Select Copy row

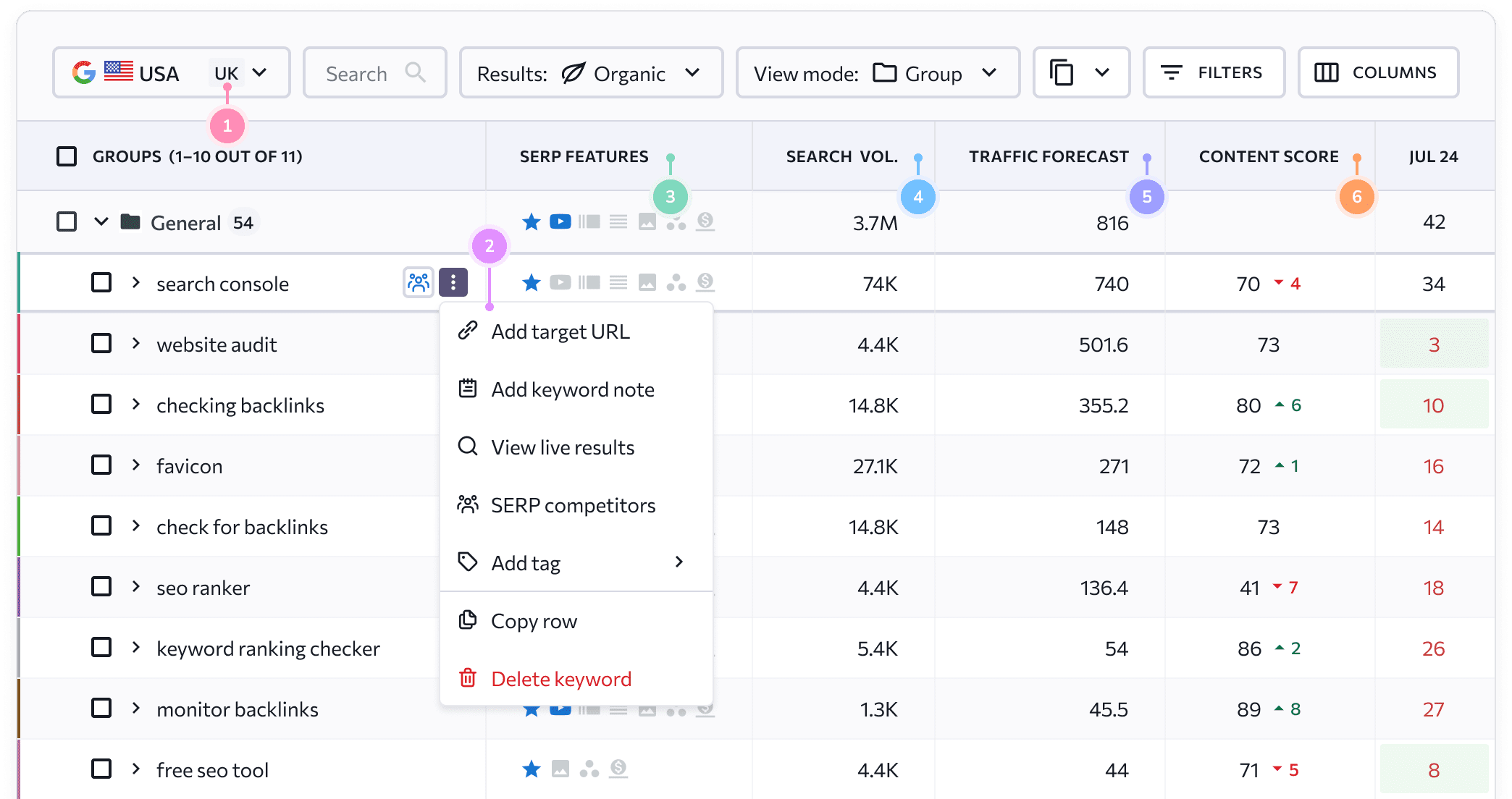576,621
